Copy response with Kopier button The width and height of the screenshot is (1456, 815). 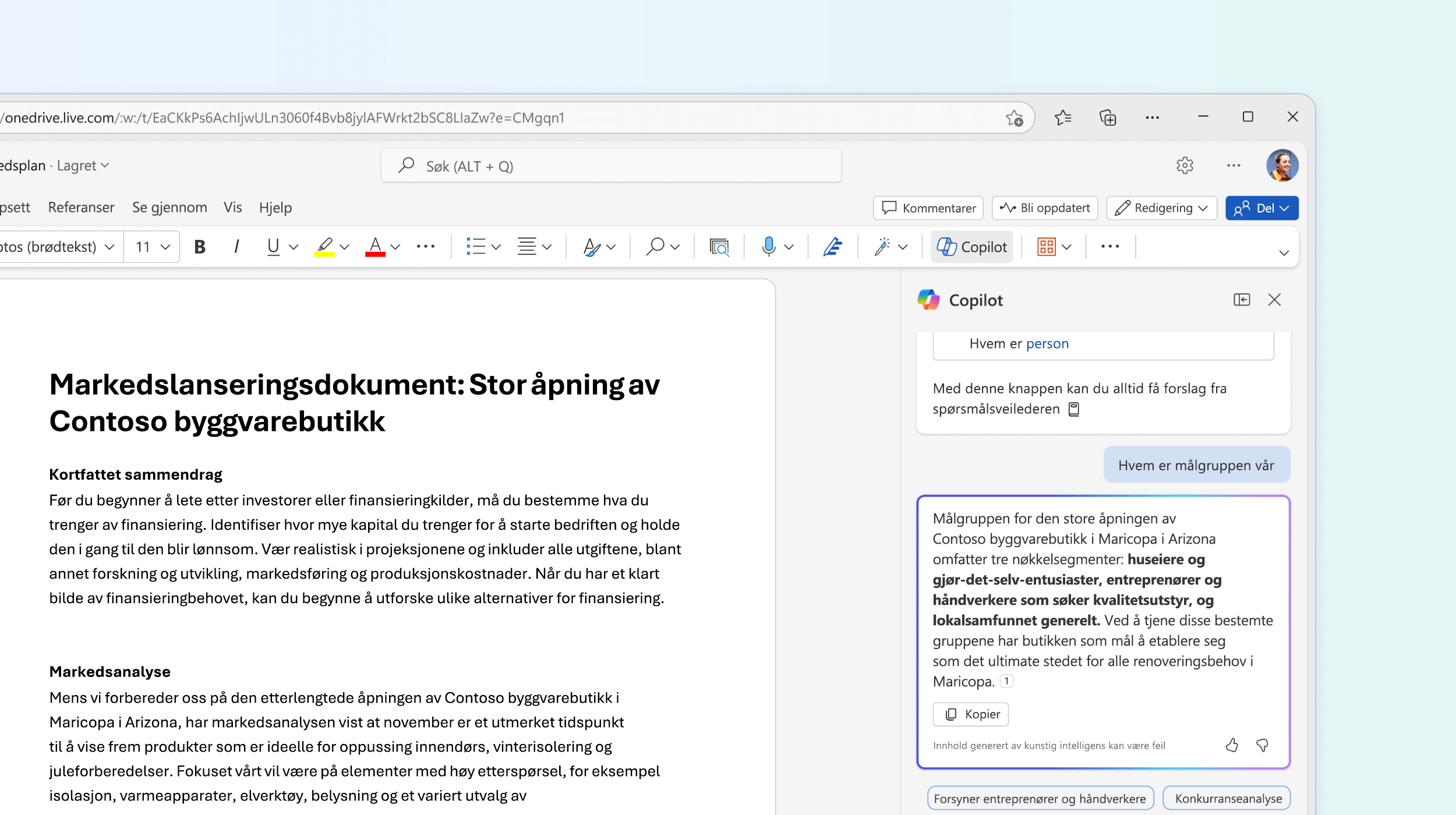tap(971, 714)
